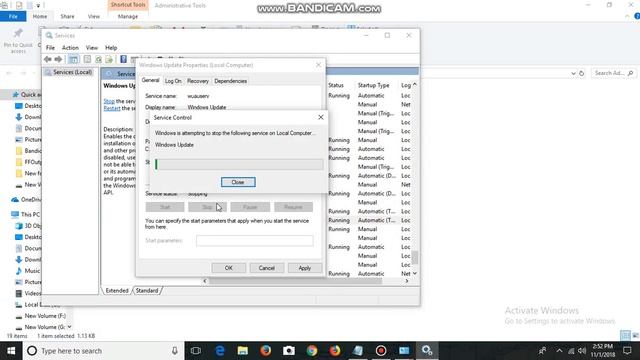
Task: Click the Resume service button
Action: pyautogui.click(x=293, y=207)
